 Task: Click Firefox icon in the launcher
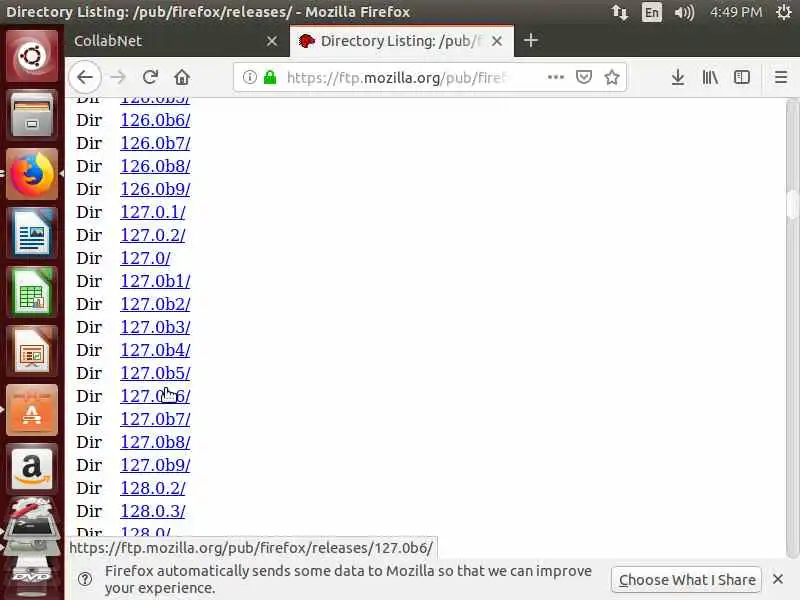32,174
